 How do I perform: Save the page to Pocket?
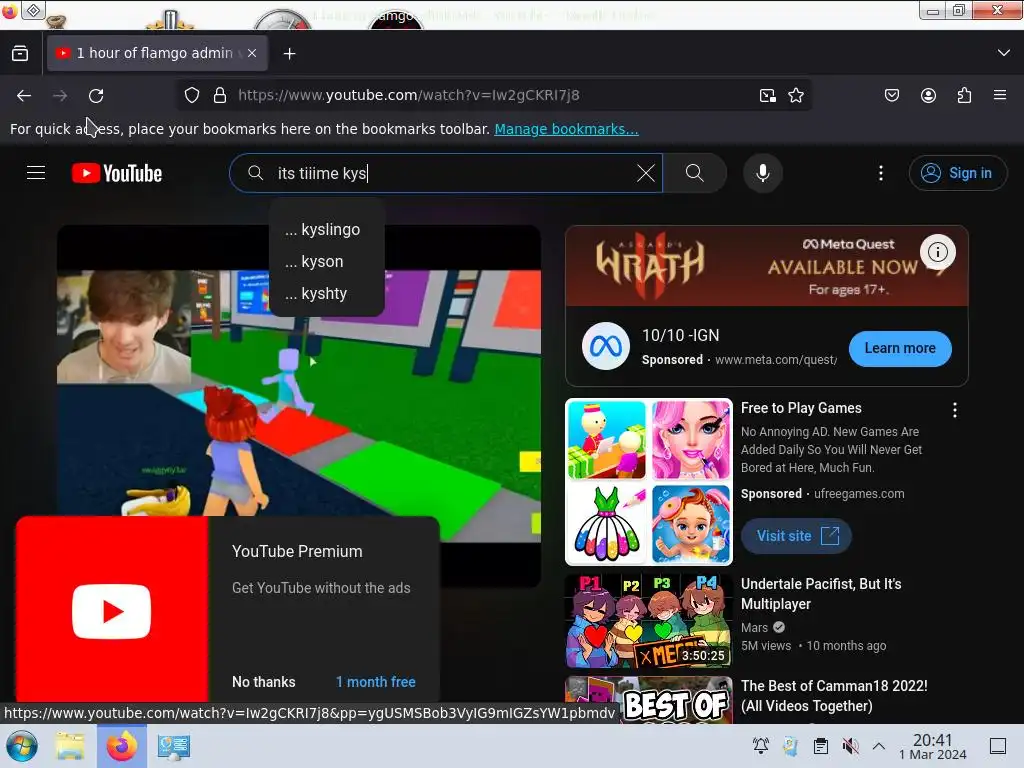click(x=891, y=95)
